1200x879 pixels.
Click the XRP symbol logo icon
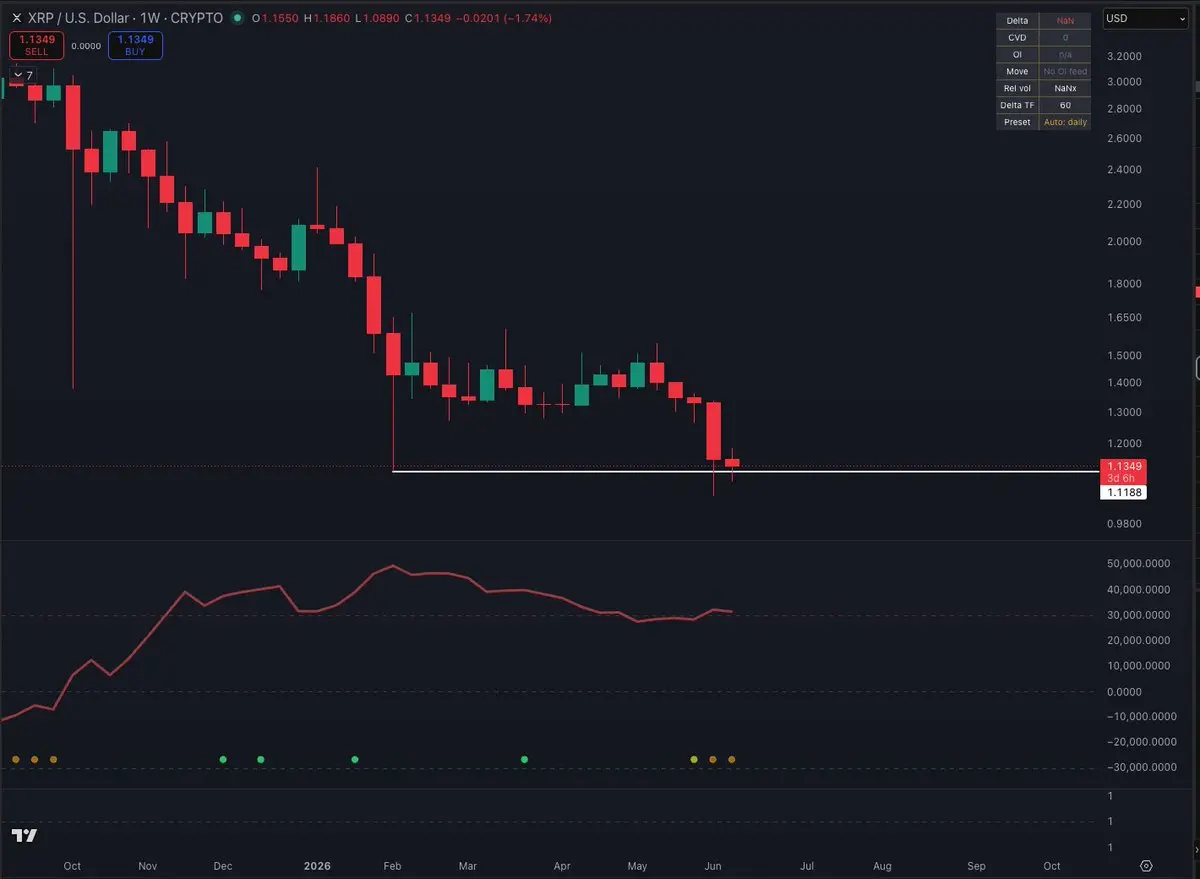point(16,18)
